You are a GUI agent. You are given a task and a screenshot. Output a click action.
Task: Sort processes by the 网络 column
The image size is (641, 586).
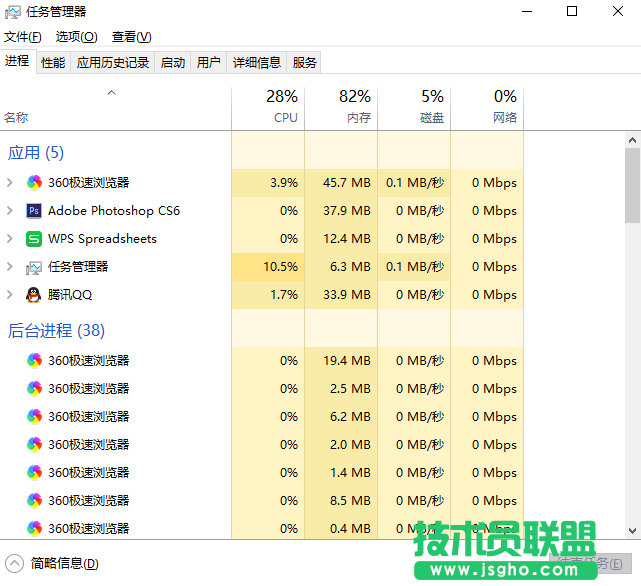pos(487,108)
